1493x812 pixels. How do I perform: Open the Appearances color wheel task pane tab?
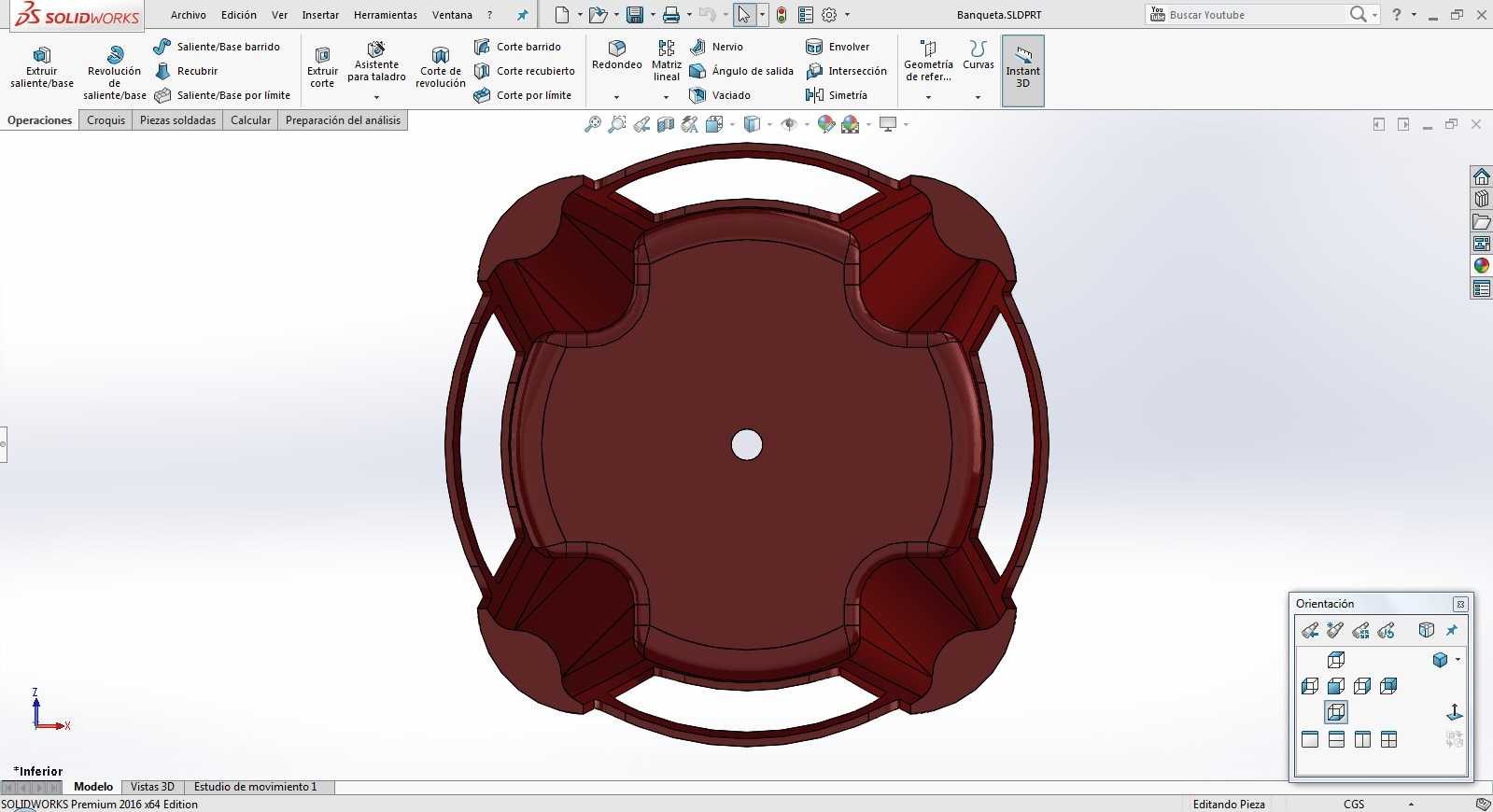tap(1481, 266)
